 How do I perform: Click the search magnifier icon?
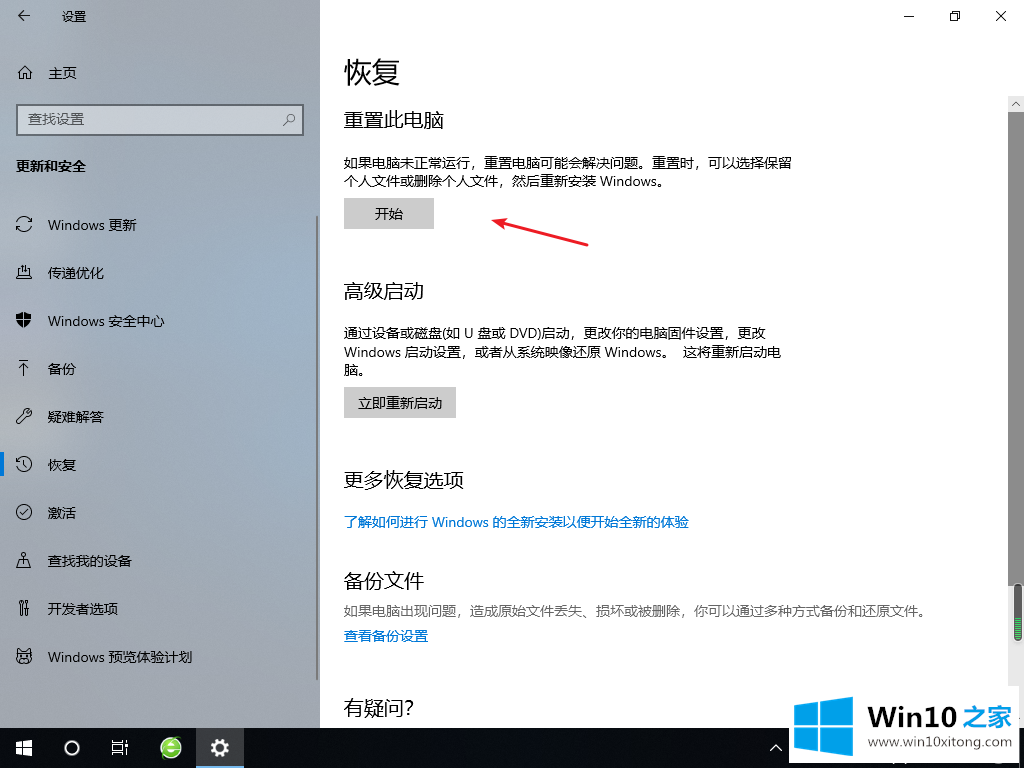point(289,120)
